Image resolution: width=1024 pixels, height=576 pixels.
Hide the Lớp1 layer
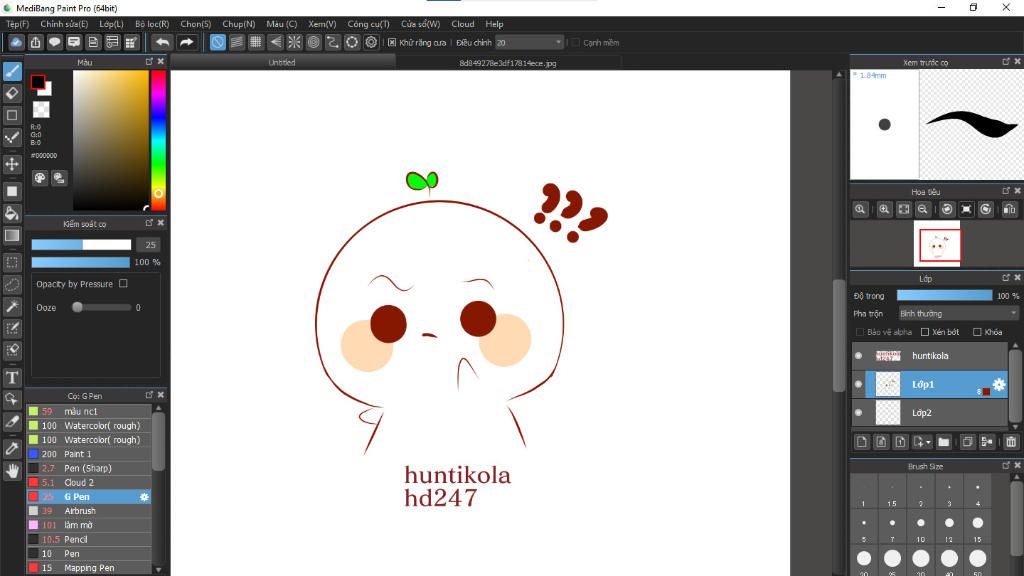click(859, 385)
